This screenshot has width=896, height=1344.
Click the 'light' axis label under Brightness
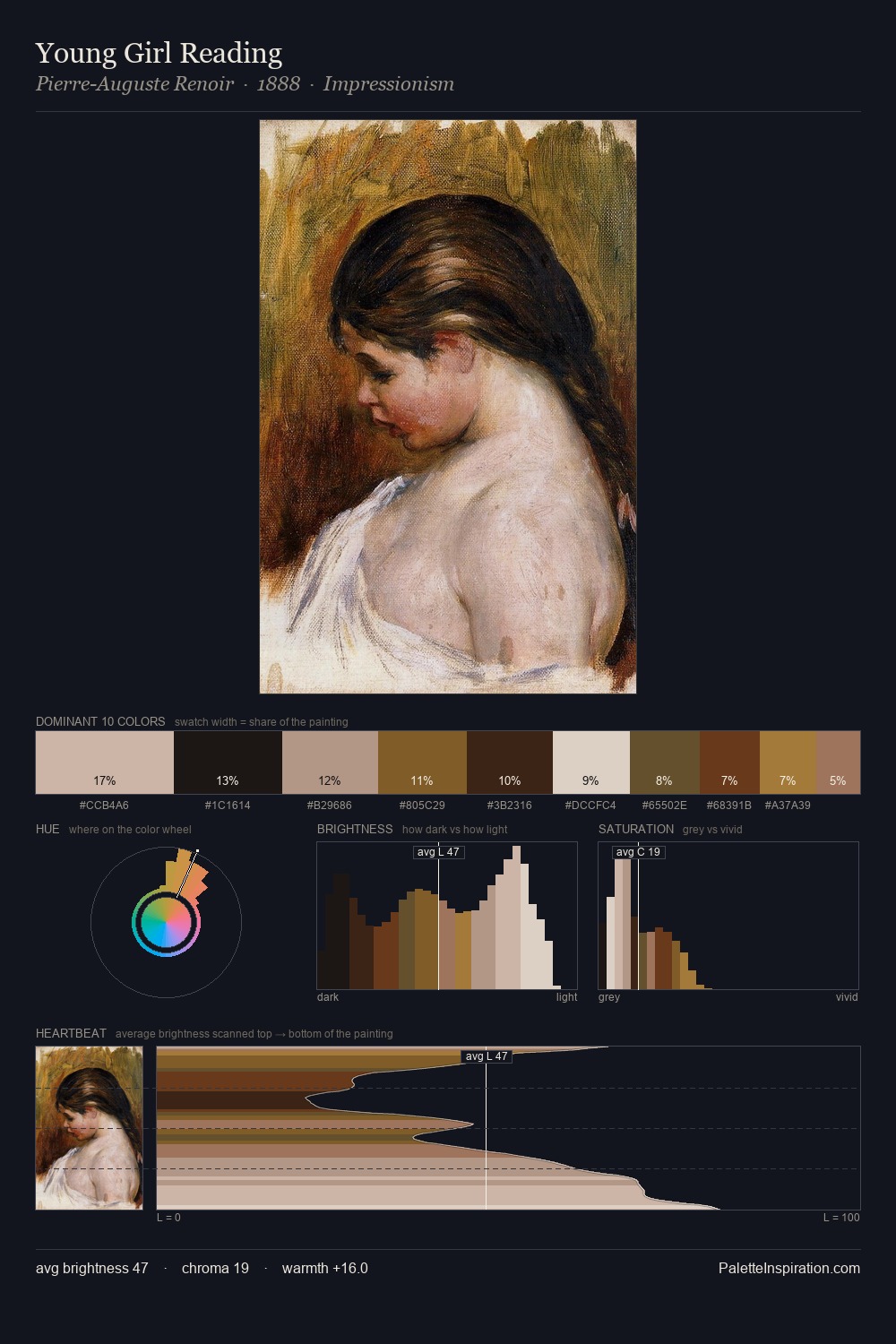pyautogui.click(x=566, y=997)
